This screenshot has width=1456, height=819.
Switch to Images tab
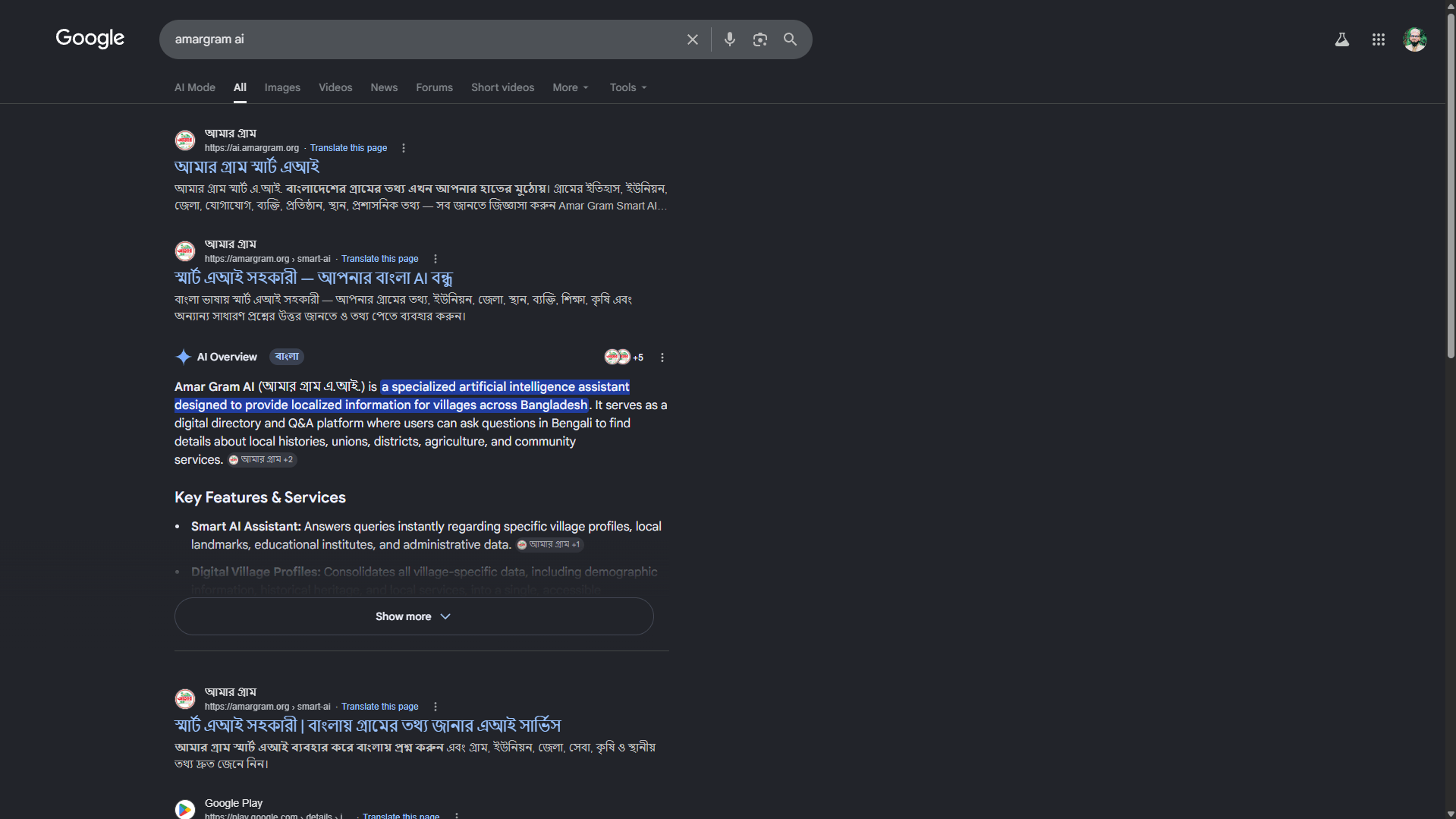282,87
